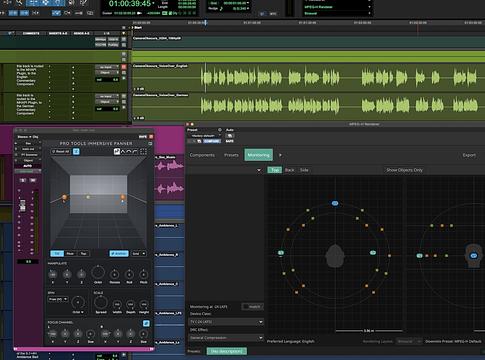
Task: Click the red record button on English voice-over track
Action: [124, 67]
